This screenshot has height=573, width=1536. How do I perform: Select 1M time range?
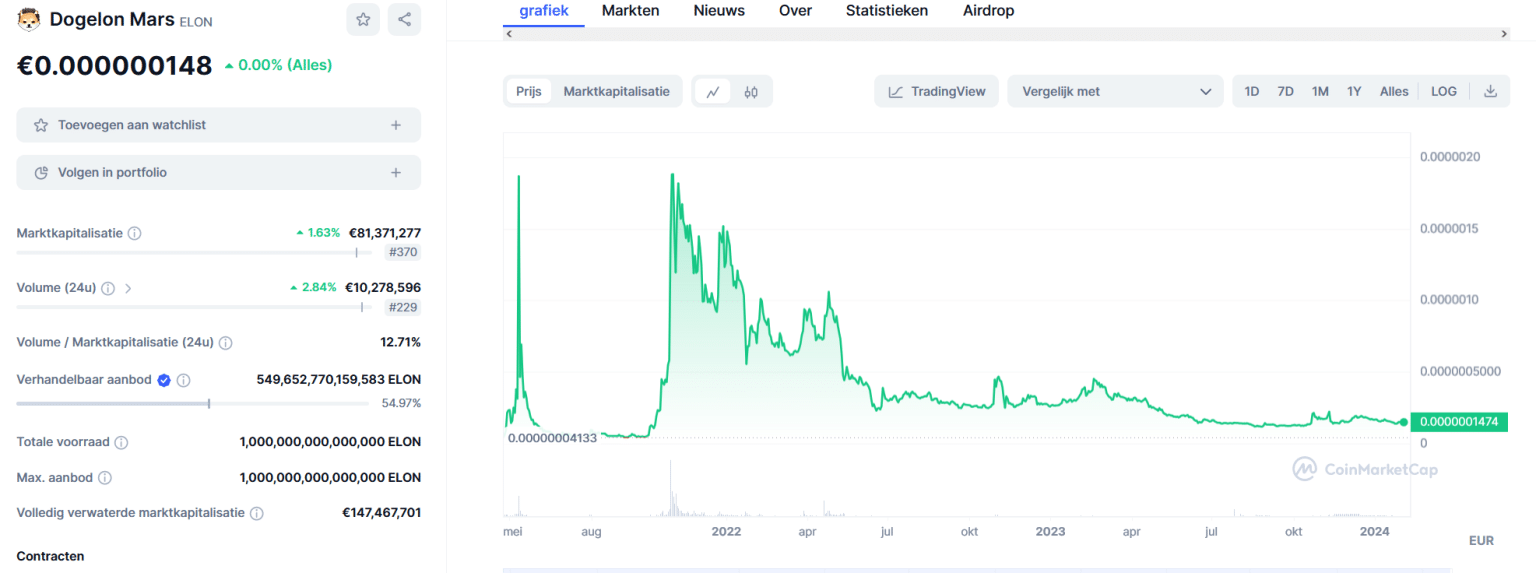click(1320, 91)
